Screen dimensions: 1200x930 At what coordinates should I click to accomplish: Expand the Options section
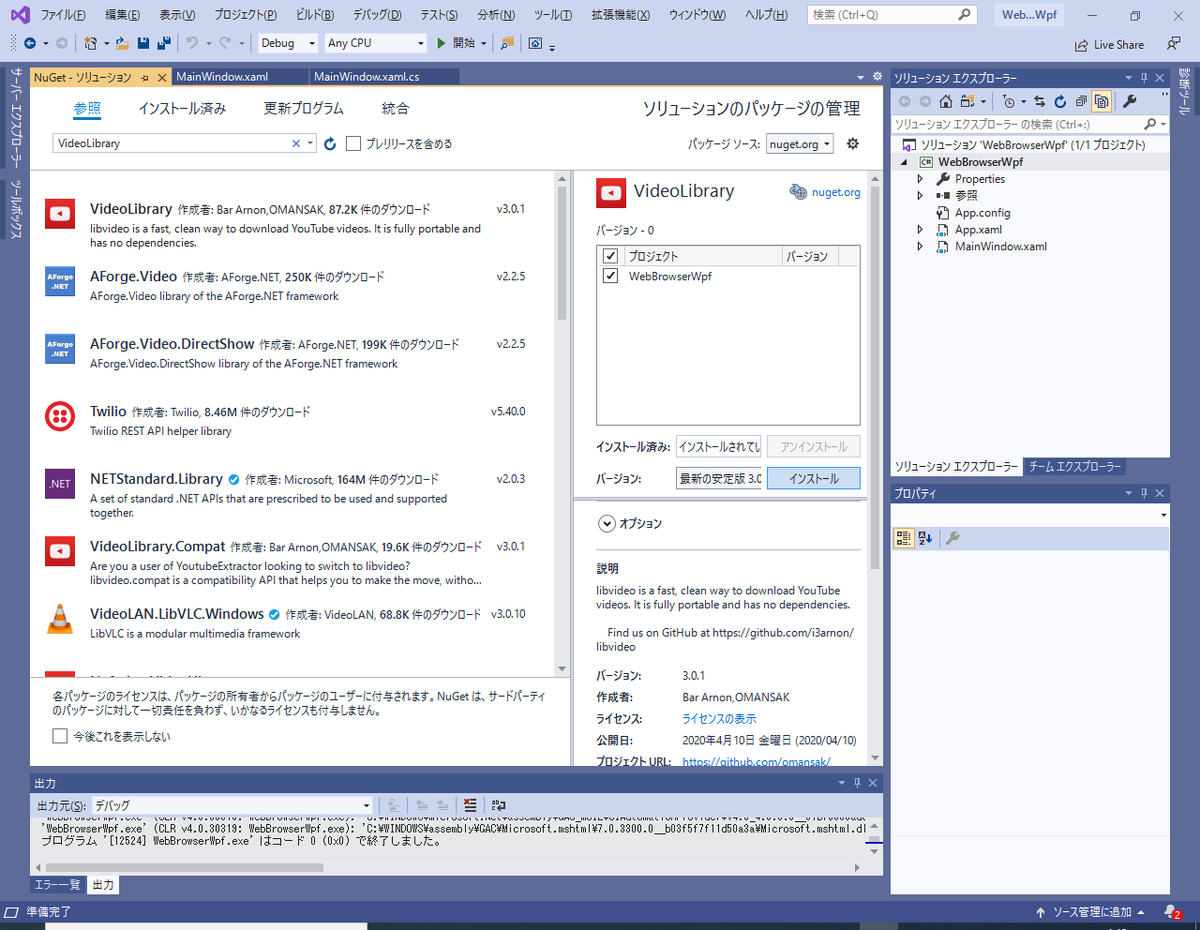(x=607, y=523)
